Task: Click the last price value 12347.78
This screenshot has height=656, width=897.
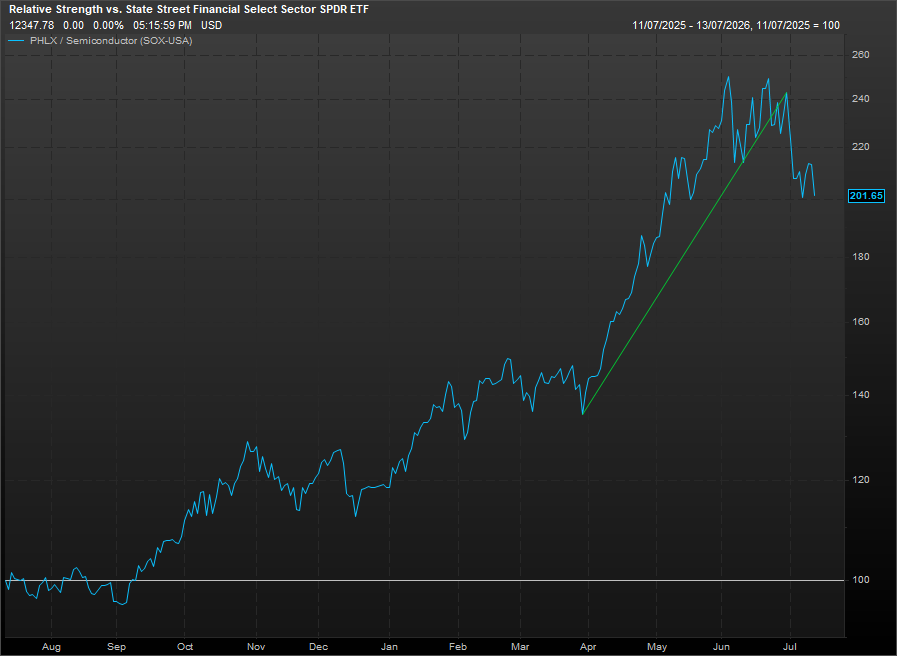Action: click(31, 26)
